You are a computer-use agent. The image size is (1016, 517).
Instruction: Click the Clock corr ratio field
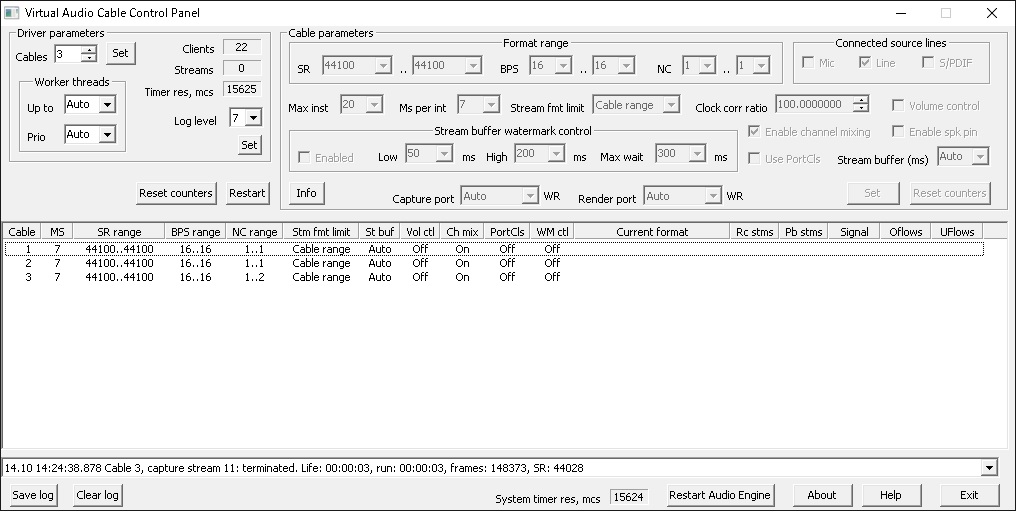tap(814, 104)
